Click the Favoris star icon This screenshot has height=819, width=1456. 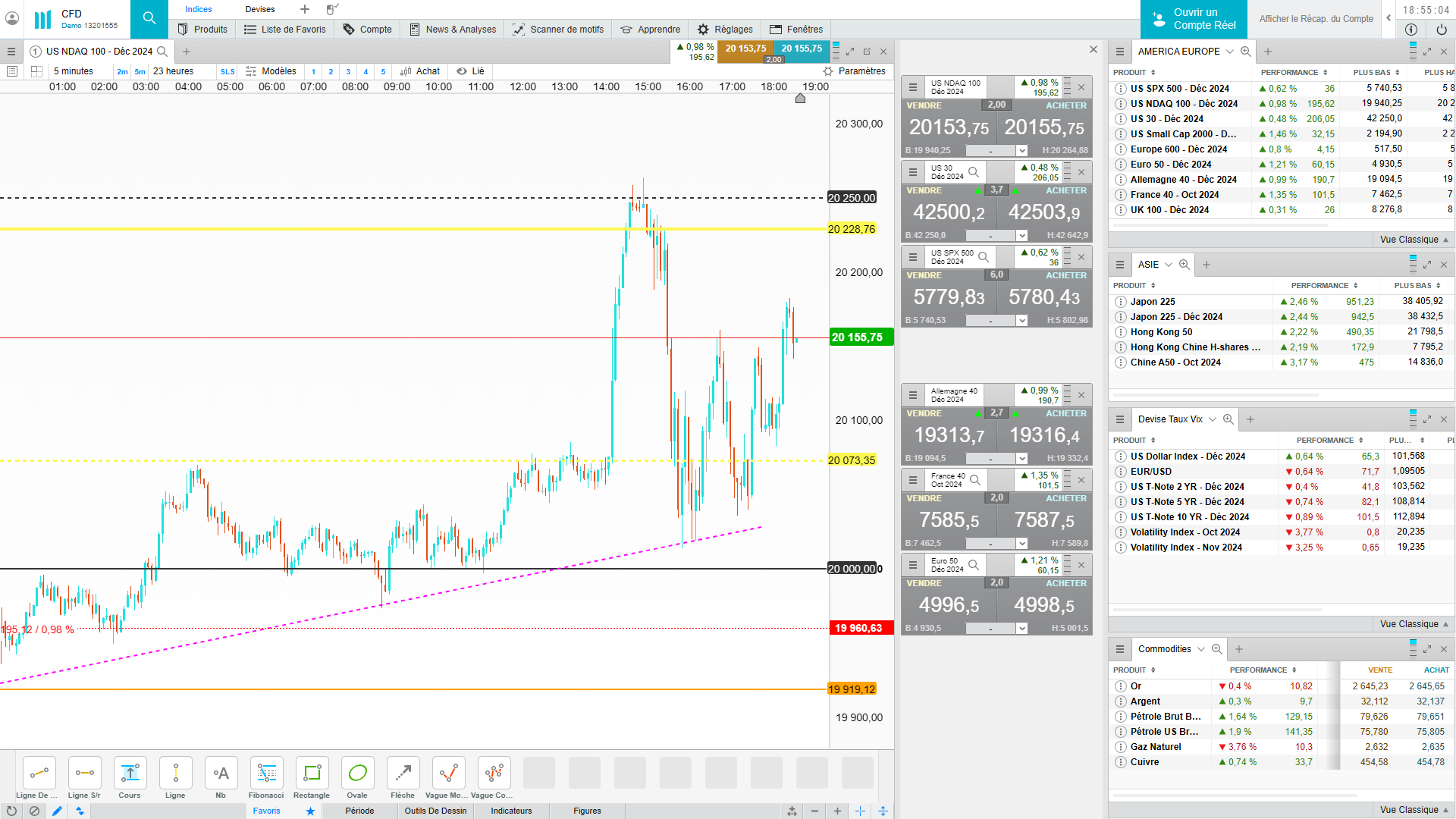tap(310, 811)
